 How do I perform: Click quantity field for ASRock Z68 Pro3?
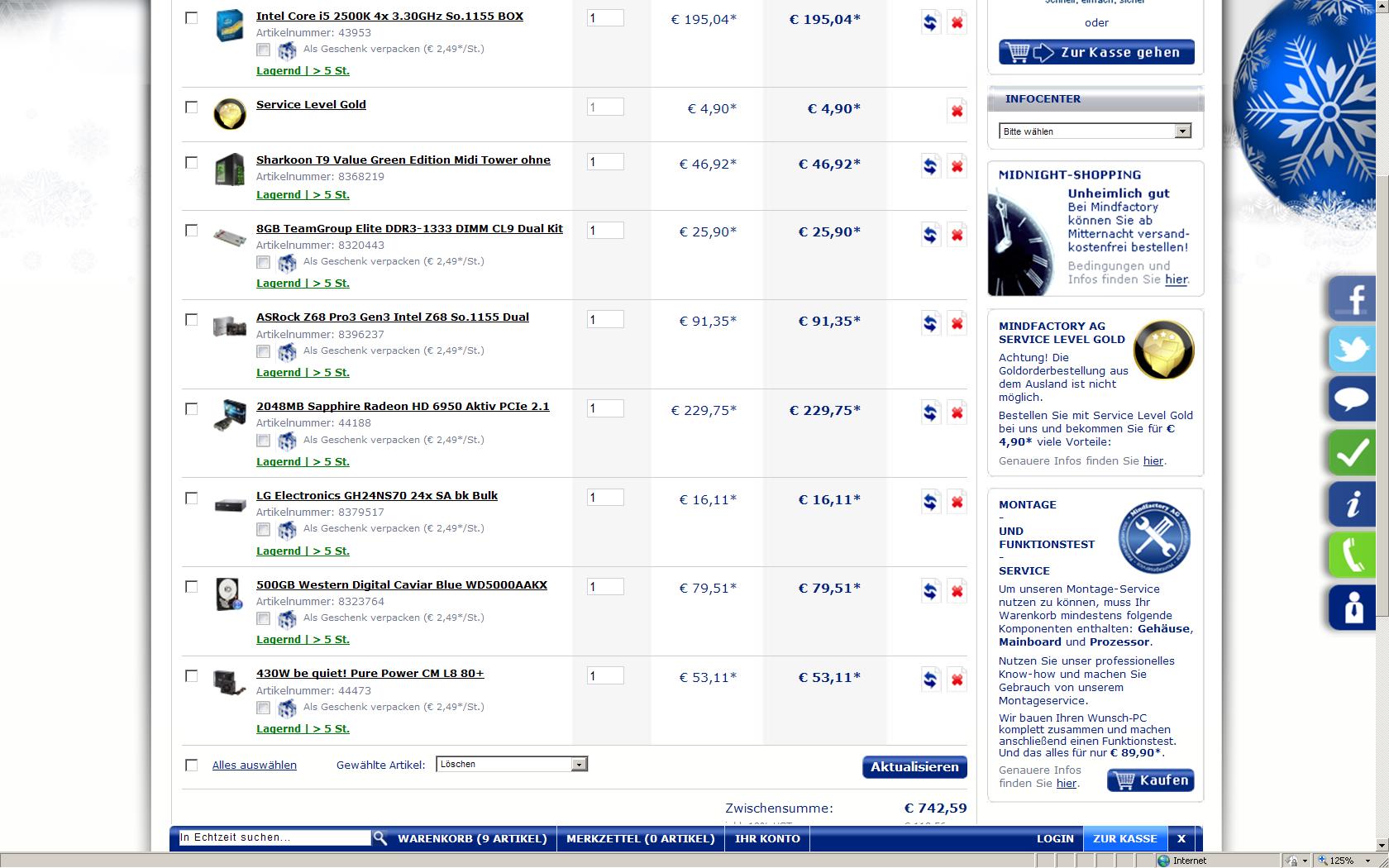[605, 320]
